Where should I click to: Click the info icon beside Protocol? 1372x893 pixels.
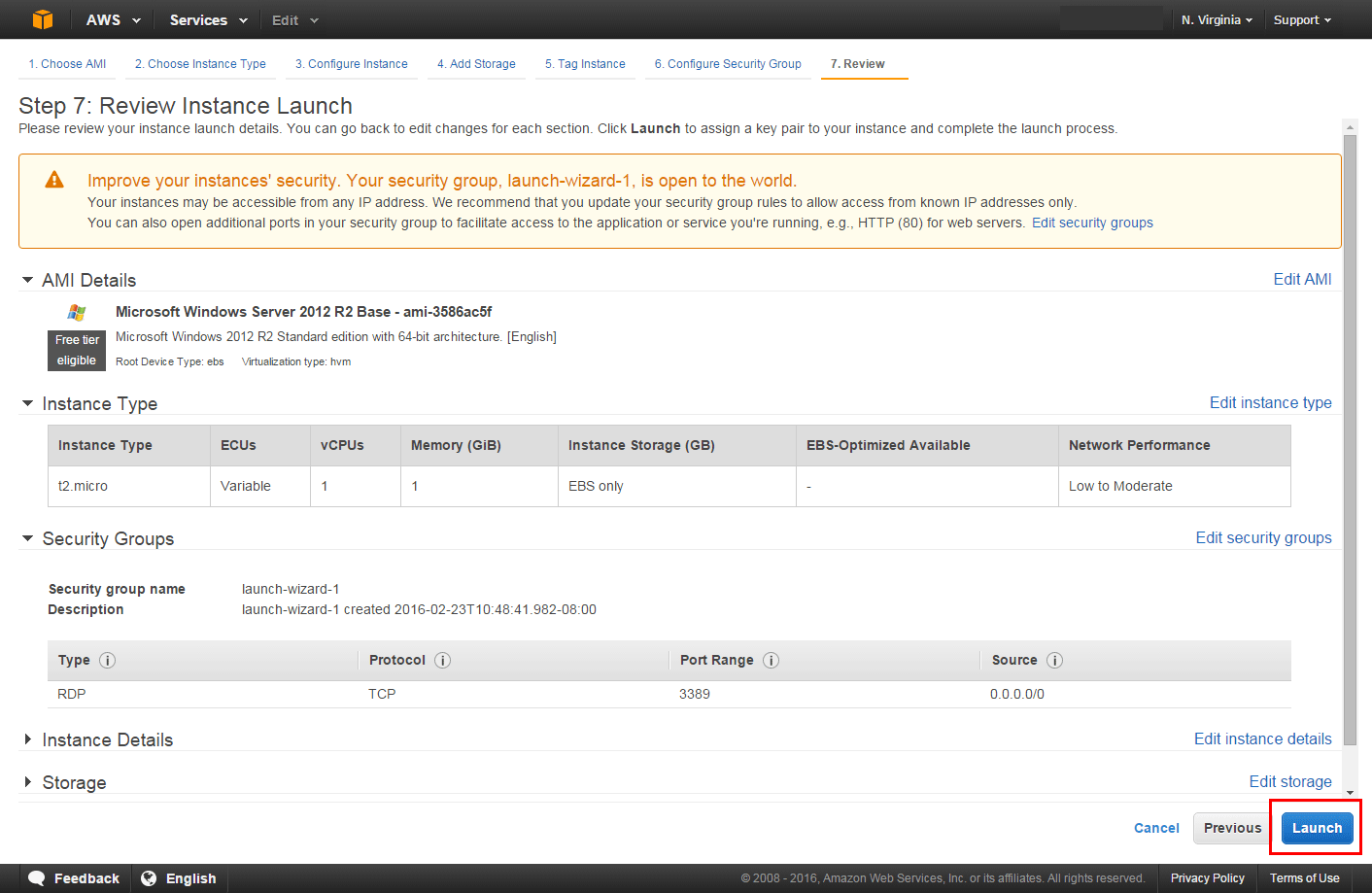click(x=442, y=660)
